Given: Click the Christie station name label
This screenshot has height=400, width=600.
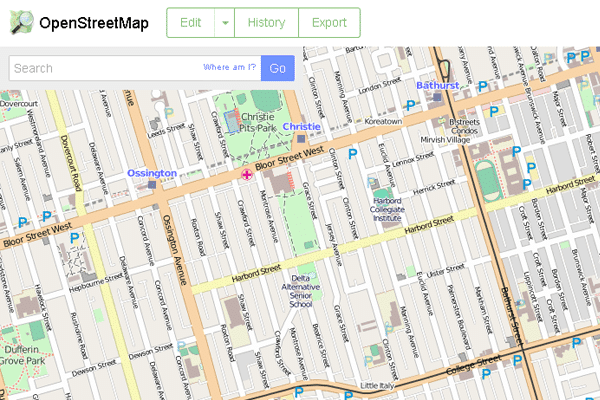Looking at the screenshot, I should [302, 126].
